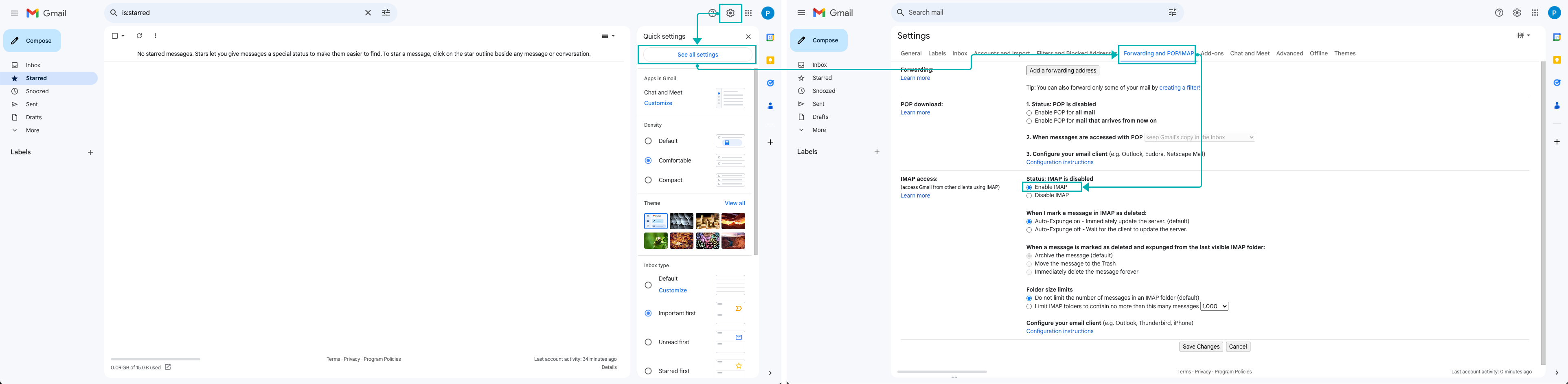Open the Advanced settings tab

[x=1289, y=54]
